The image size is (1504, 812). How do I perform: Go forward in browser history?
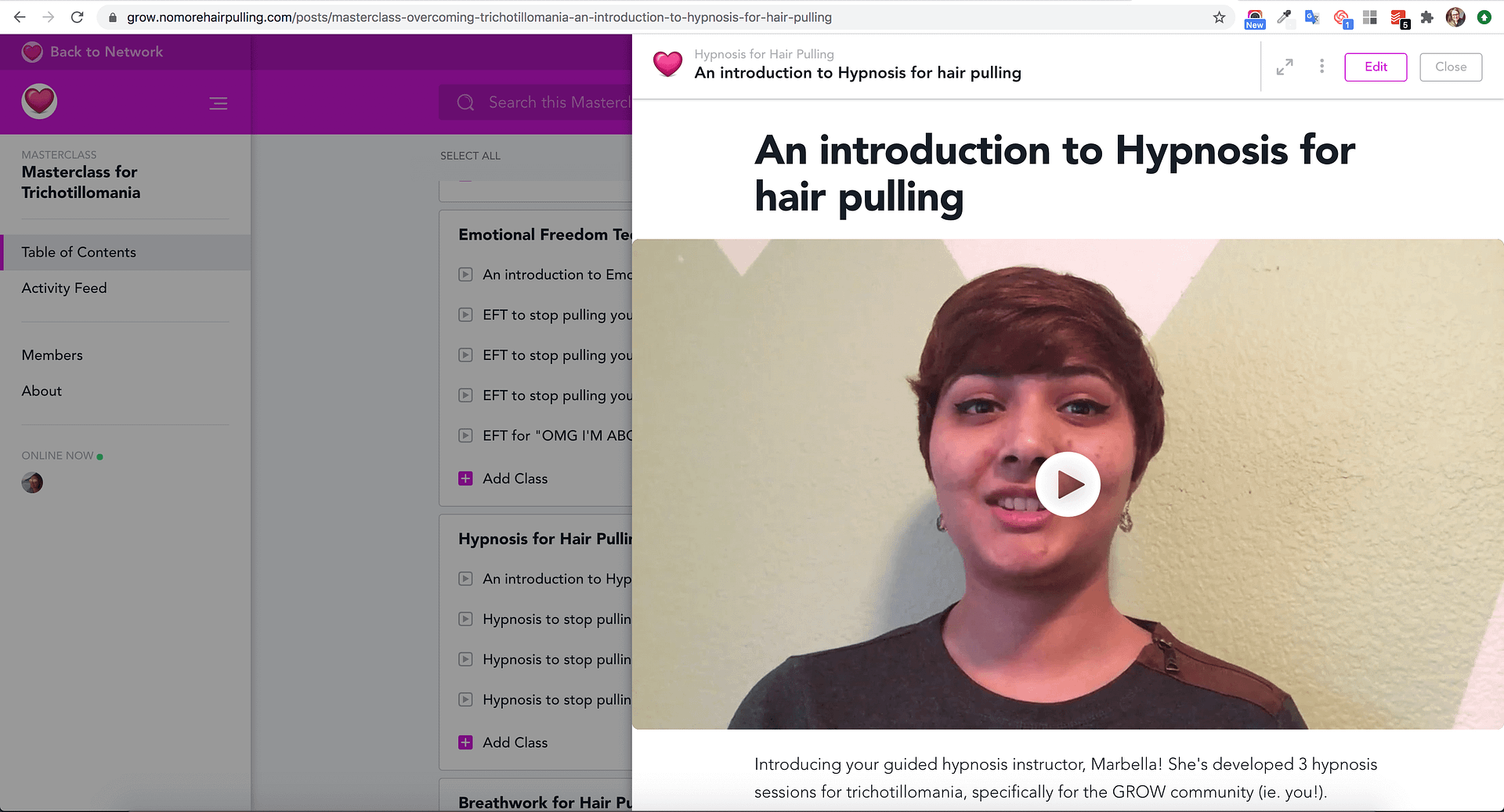[49, 16]
